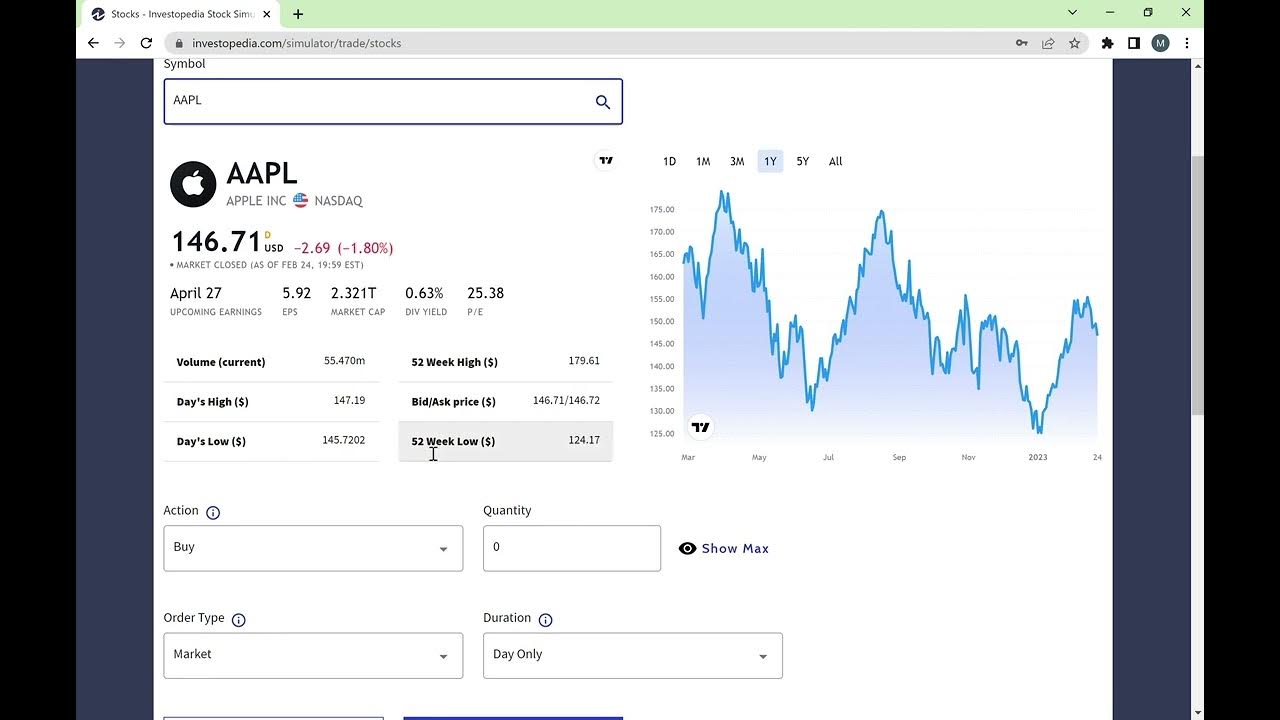Select the 5Y chart range
Image resolution: width=1280 pixels, height=720 pixels.
(x=803, y=161)
